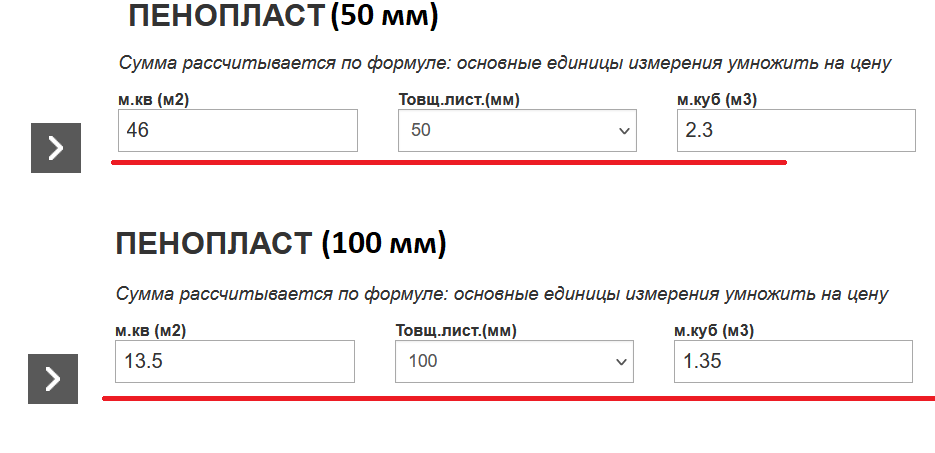This screenshot has height=453, width=935.
Task: Click the м.куб (м3) label above 2.3
Action: coord(717,100)
